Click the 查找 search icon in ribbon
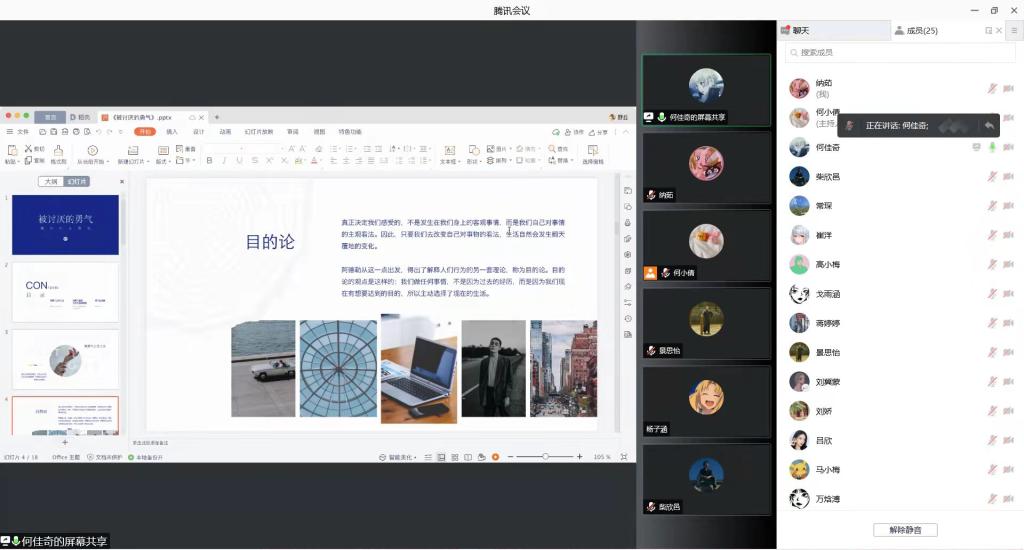The width and height of the screenshot is (1024, 550). [x=552, y=149]
